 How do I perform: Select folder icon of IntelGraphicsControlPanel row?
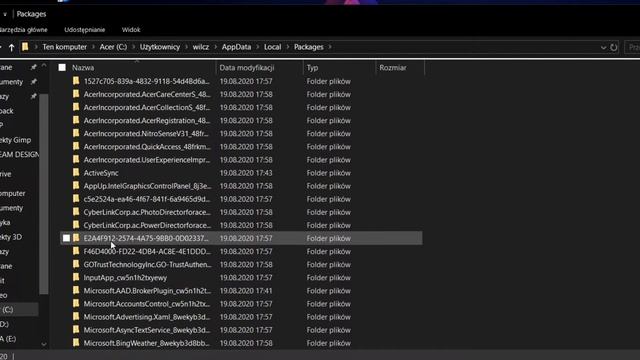pos(76,185)
